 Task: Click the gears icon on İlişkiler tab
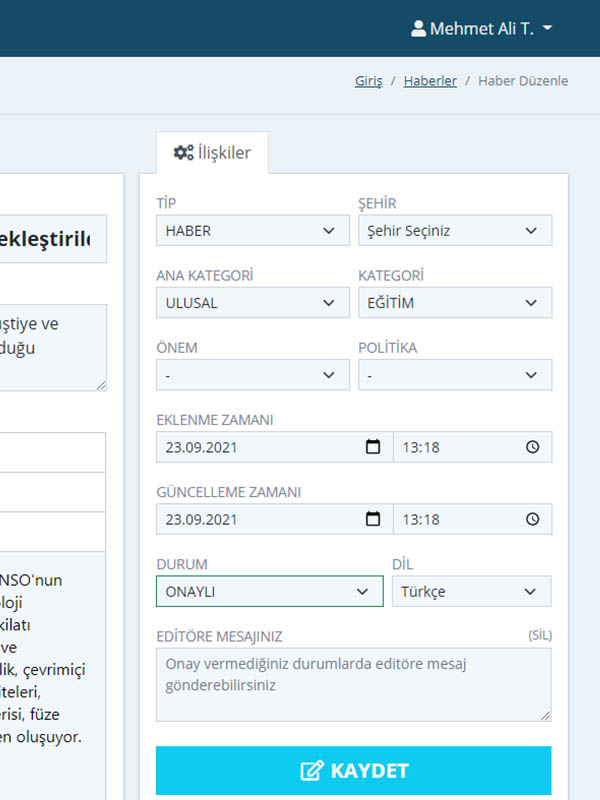[183, 153]
